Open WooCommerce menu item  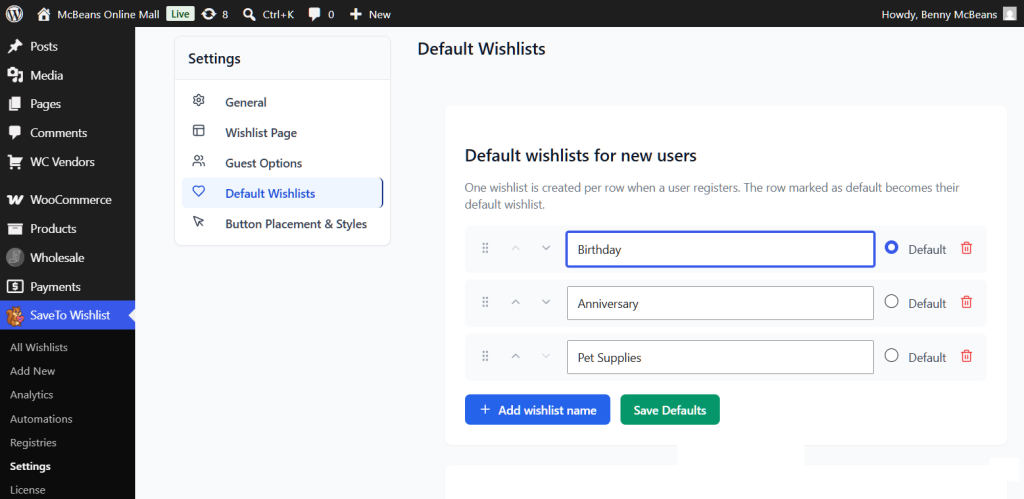[67, 200]
